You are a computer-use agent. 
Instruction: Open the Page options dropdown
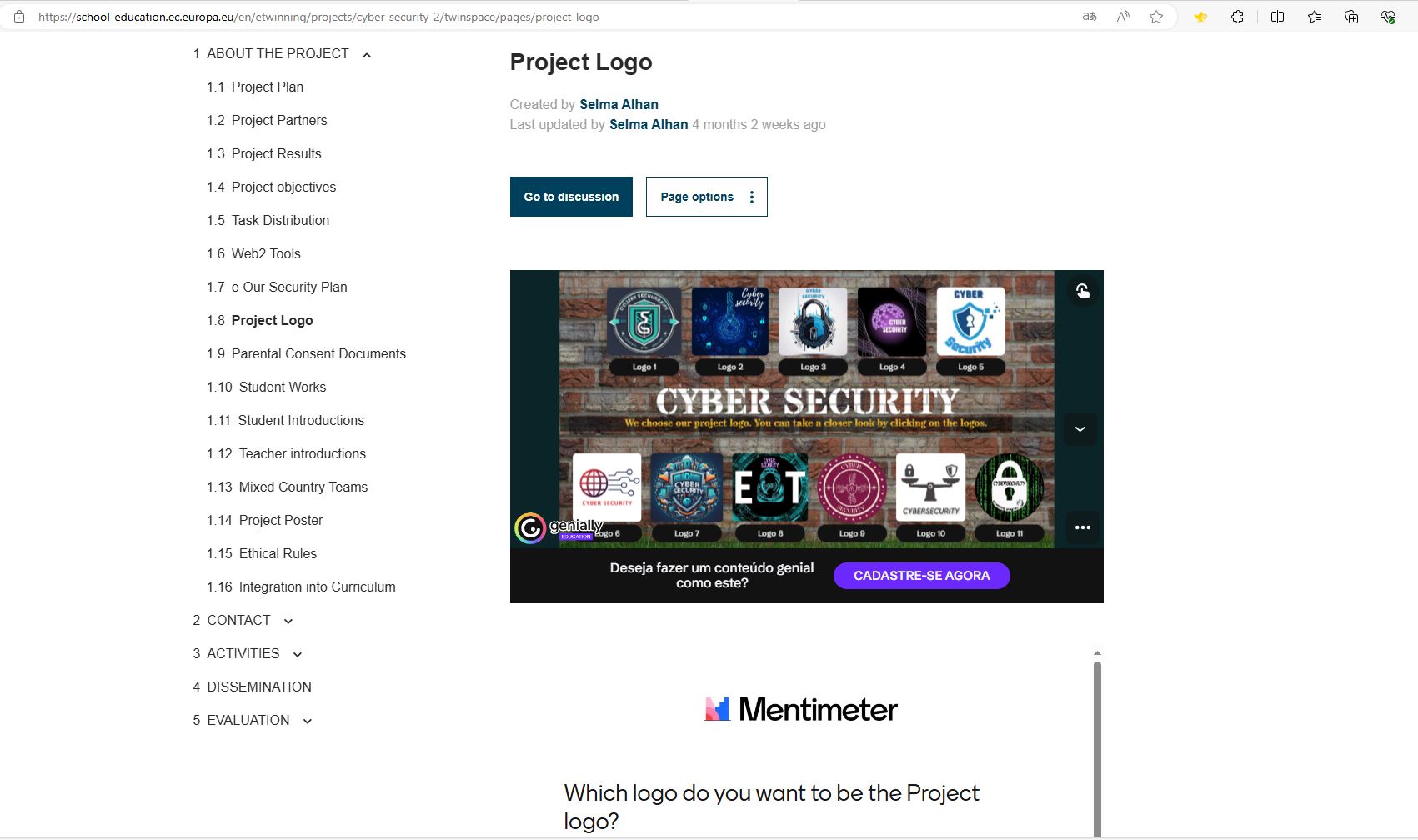pyautogui.click(x=706, y=197)
